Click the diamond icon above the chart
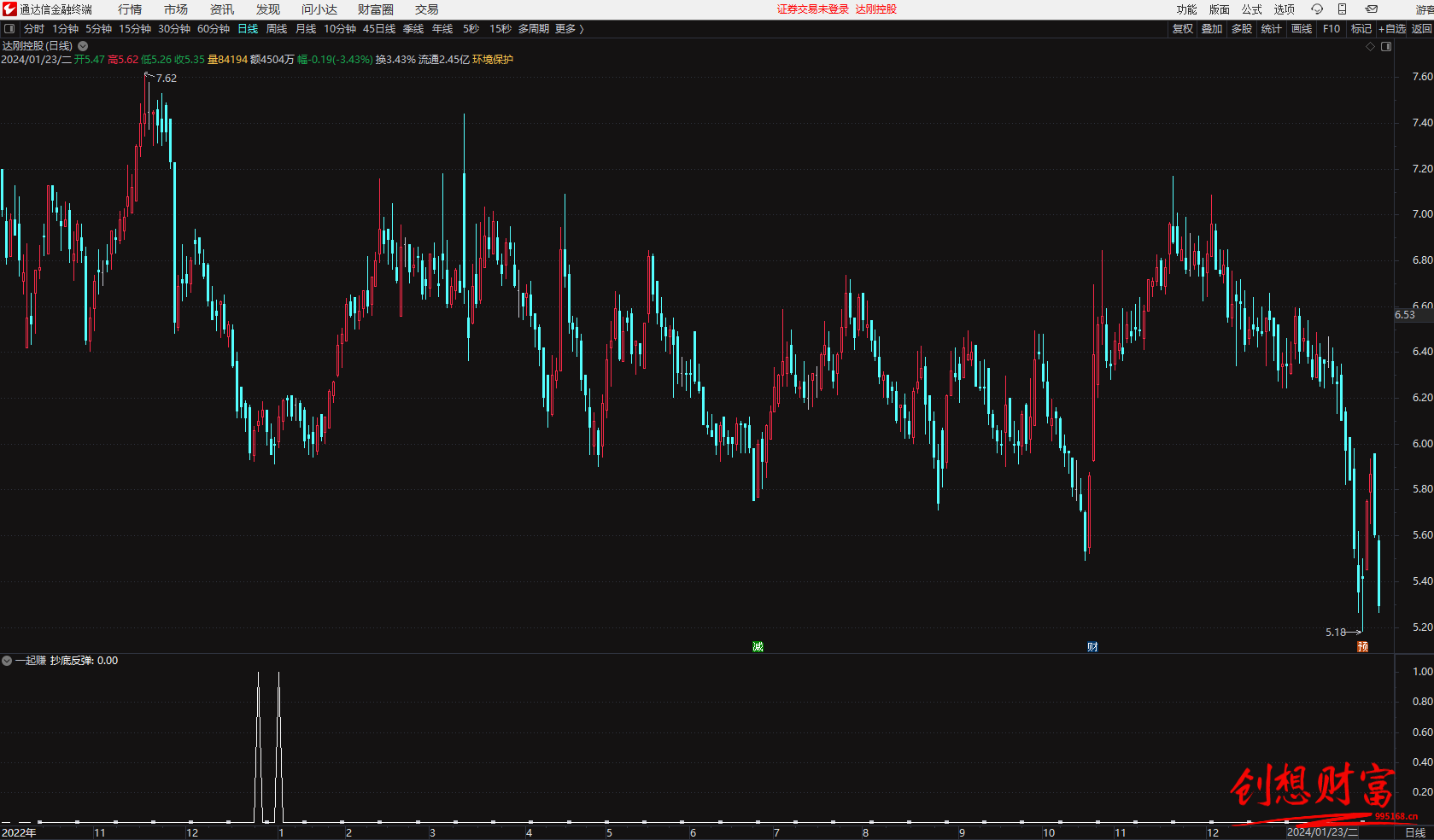Viewport: 1434px width, 840px height. click(1371, 47)
